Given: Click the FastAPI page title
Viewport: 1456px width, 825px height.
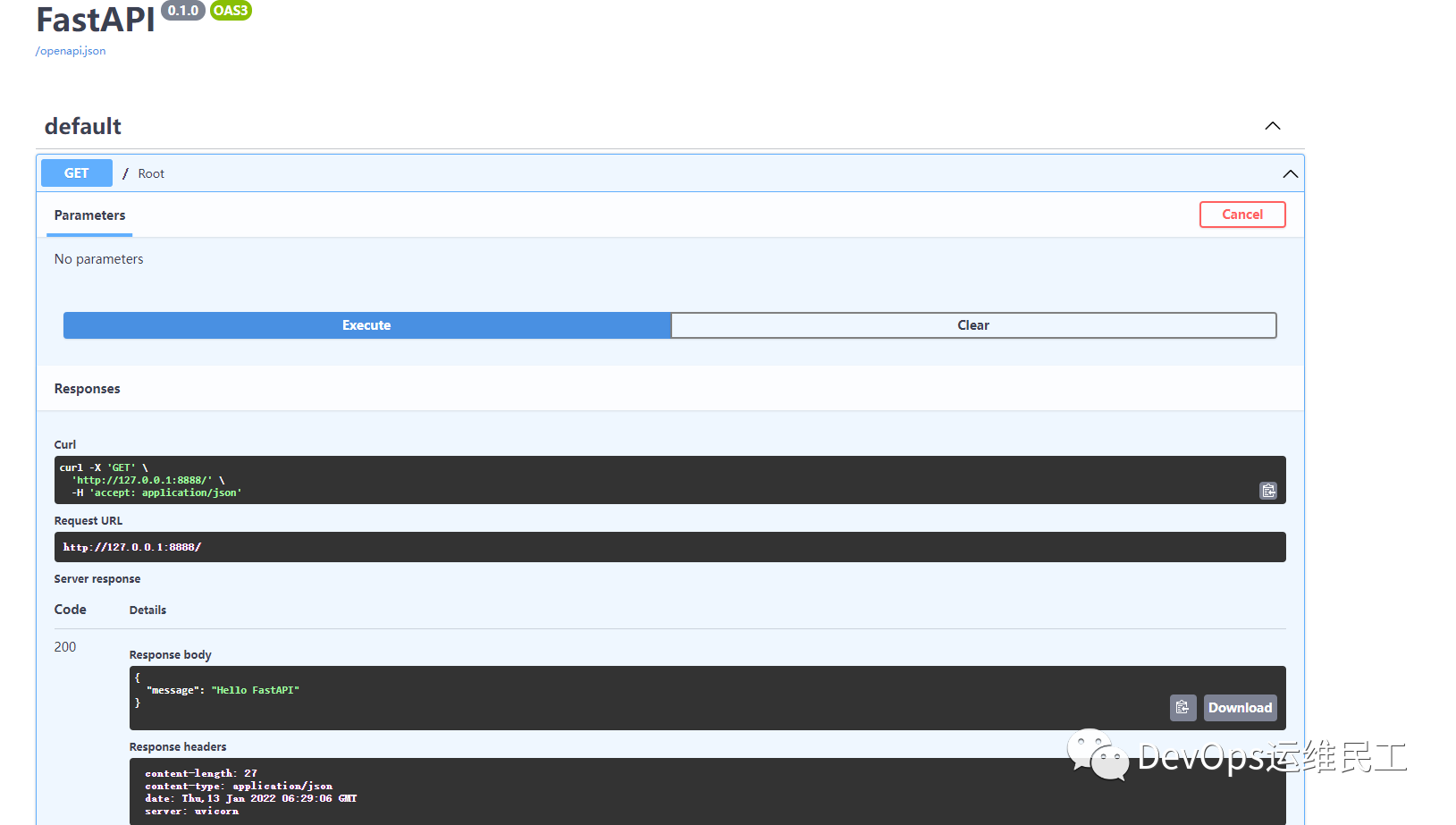Looking at the screenshot, I should (x=95, y=20).
